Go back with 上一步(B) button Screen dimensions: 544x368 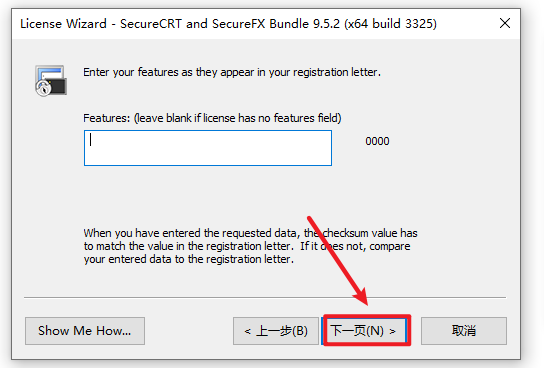[276, 331]
